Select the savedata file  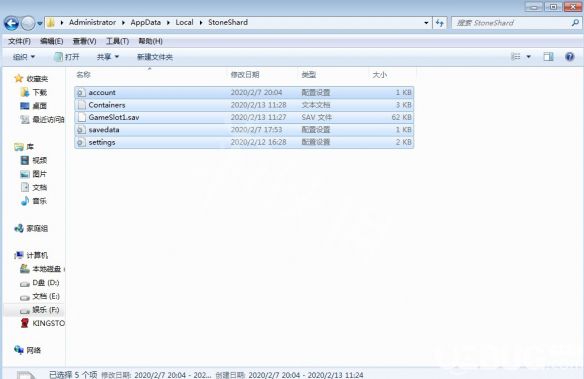(244, 130)
